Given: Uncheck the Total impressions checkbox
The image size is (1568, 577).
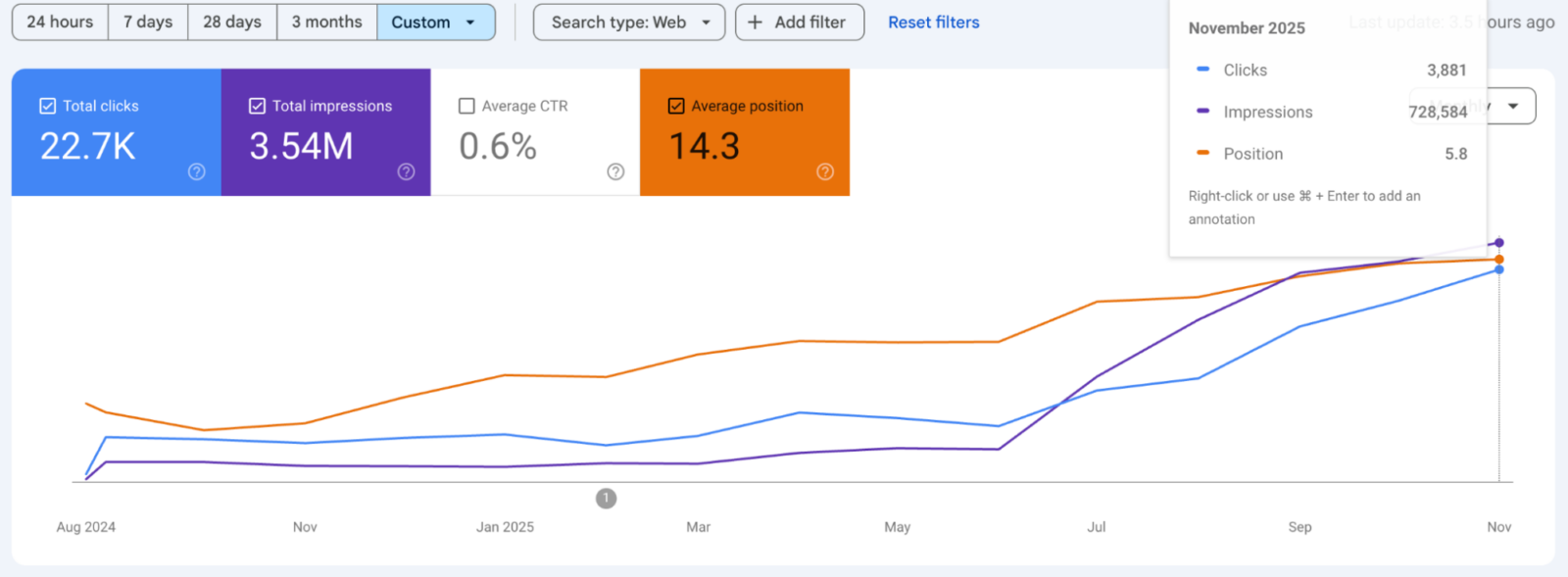Looking at the screenshot, I should pyautogui.click(x=257, y=106).
